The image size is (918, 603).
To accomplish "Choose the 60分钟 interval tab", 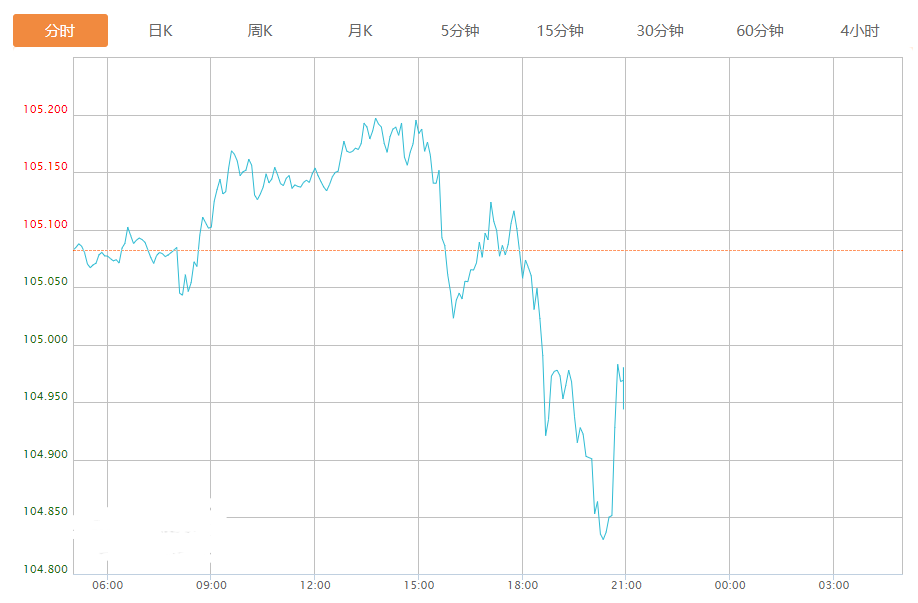I will pyautogui.click(x=760, y=31).
